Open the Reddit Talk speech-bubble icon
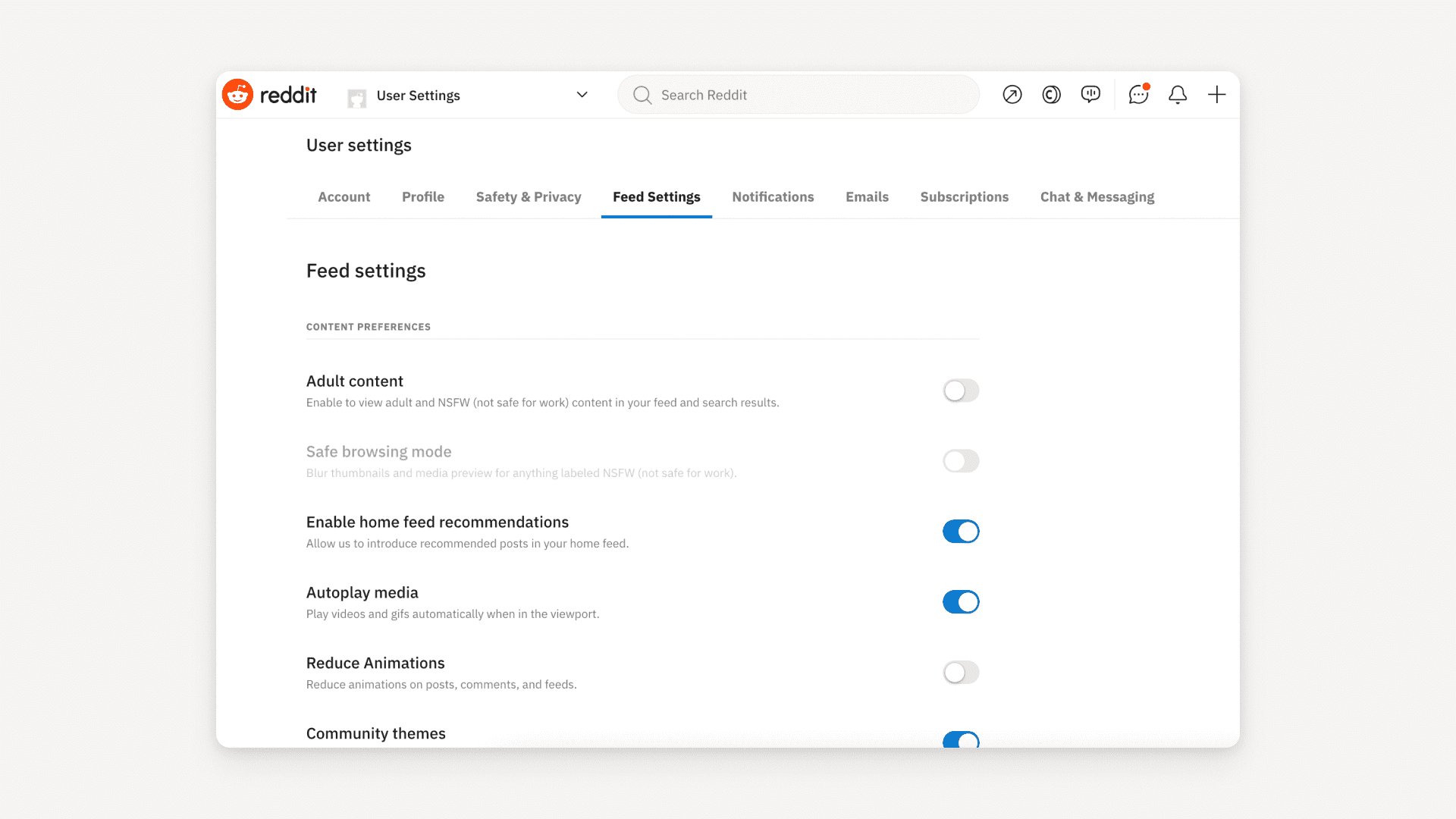1456x819 pixels. click(x=1090, y=95)
